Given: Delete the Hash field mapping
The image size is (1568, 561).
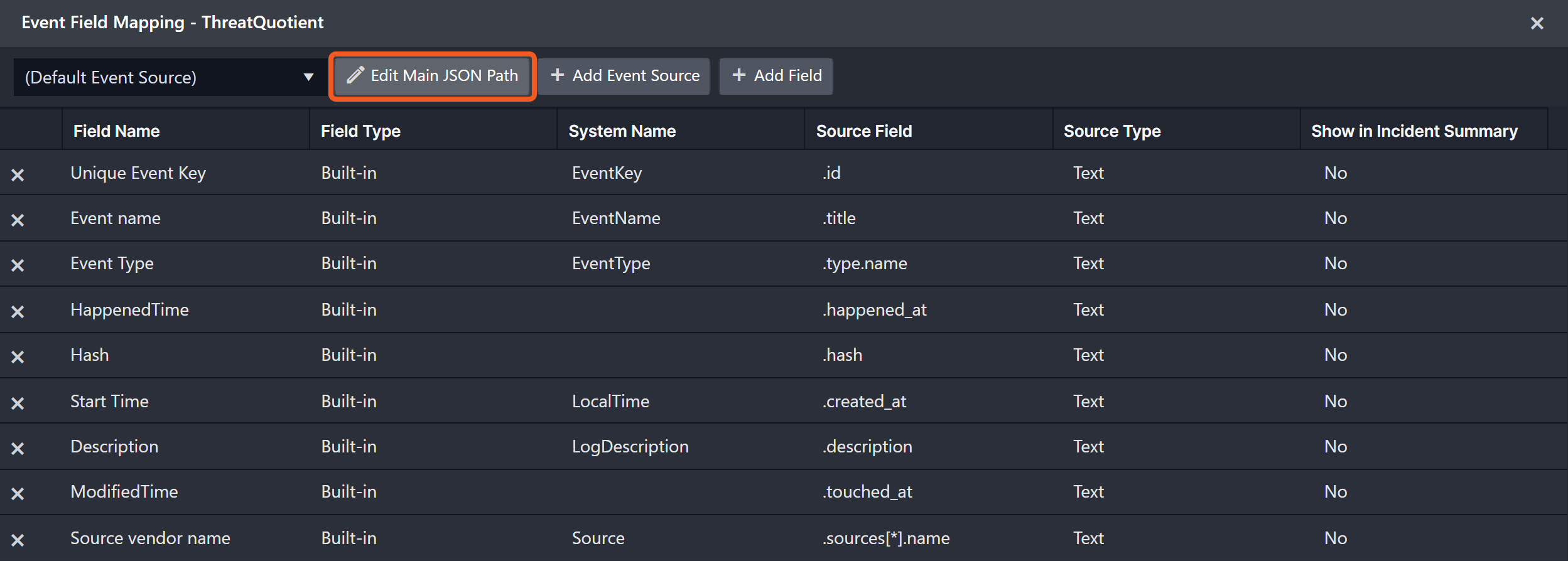Looking at the screenshot, I should click(x=18, y=356).
